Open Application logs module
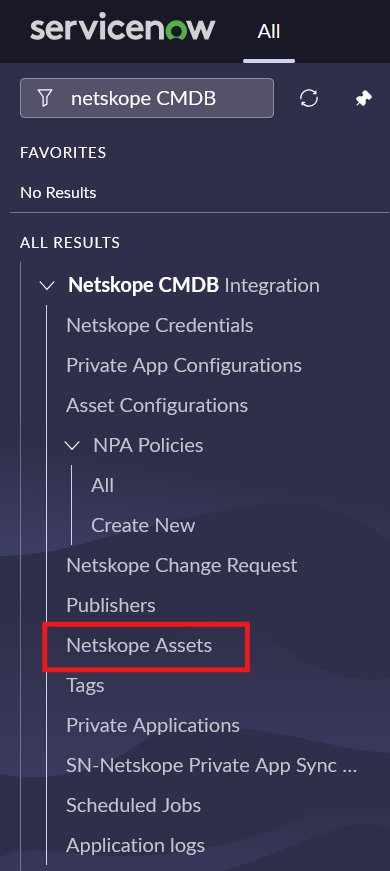The height and width of the screenshot is (871, 390). (x=136, y=845)
